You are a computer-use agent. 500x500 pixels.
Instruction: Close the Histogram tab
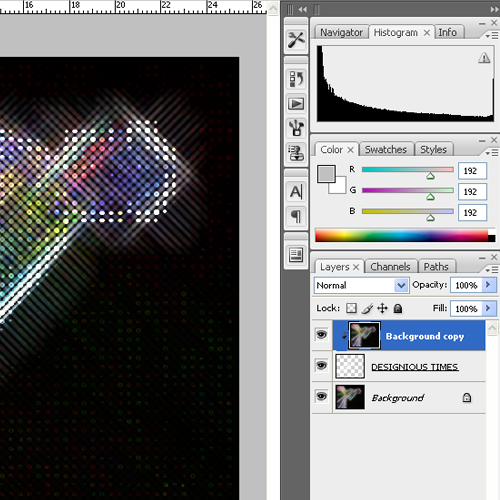point(427,33)
